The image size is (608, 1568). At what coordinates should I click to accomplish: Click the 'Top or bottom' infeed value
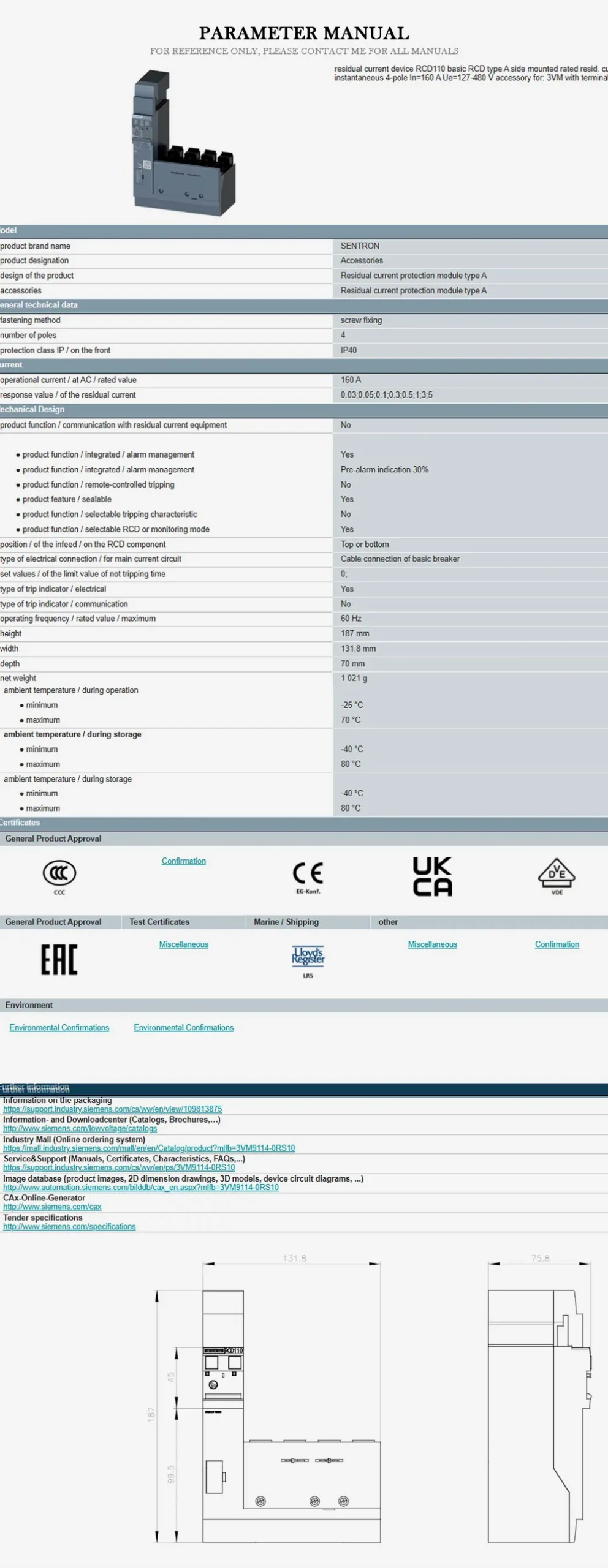point(365,545)
